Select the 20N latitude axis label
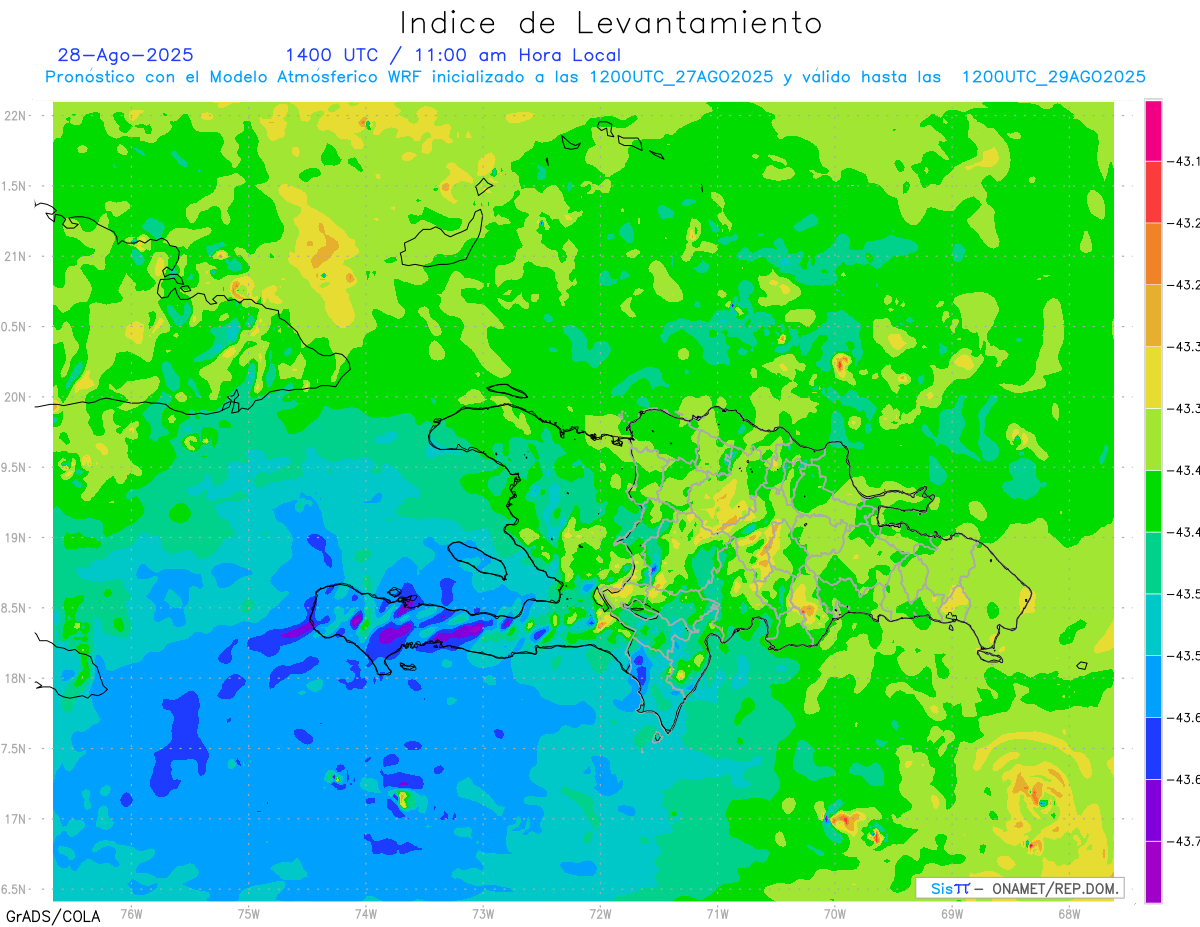 point(15,398)
